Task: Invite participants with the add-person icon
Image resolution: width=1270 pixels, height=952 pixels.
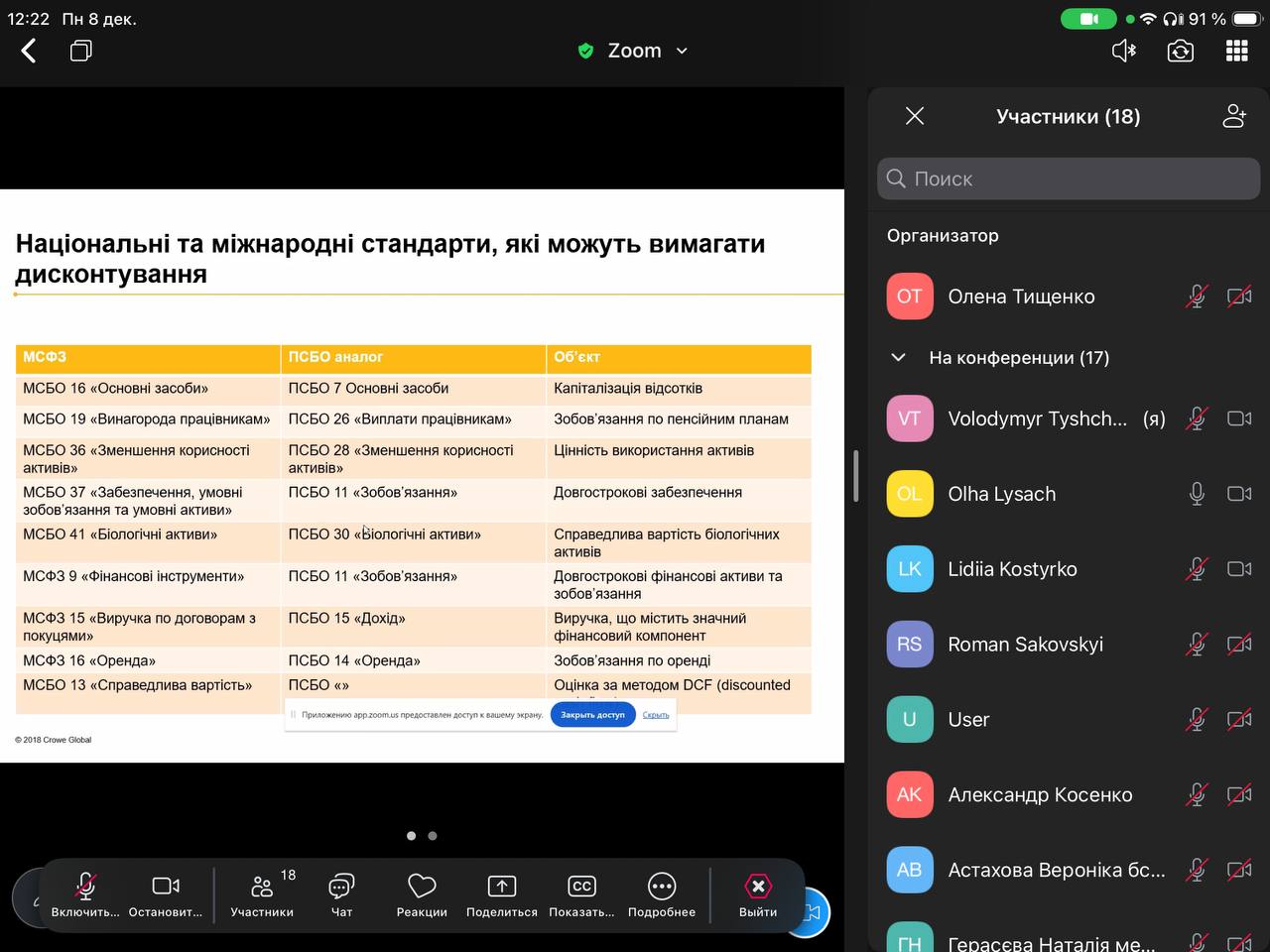Action: [x=1233, y=116]
